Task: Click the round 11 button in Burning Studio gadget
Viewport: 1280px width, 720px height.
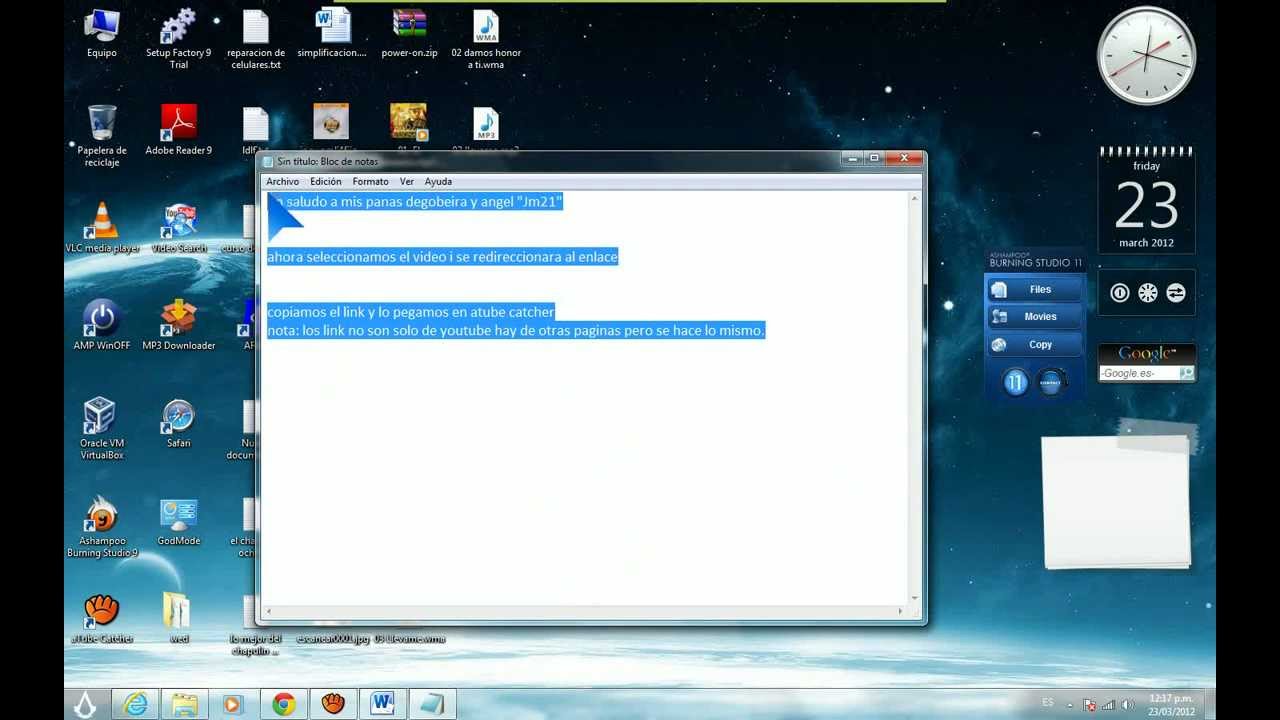Action: pos(1015,382)
